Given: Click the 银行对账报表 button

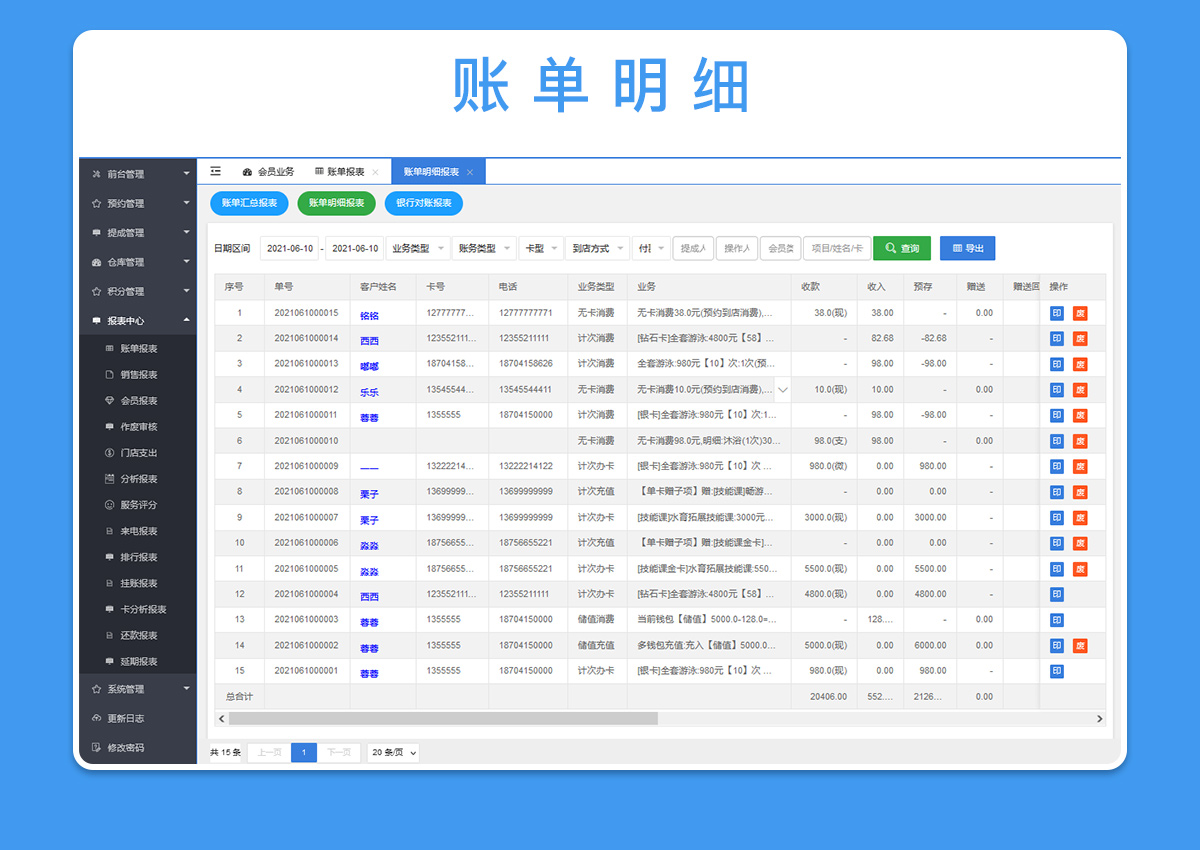Looking at the screenshot, I should 424,203.
